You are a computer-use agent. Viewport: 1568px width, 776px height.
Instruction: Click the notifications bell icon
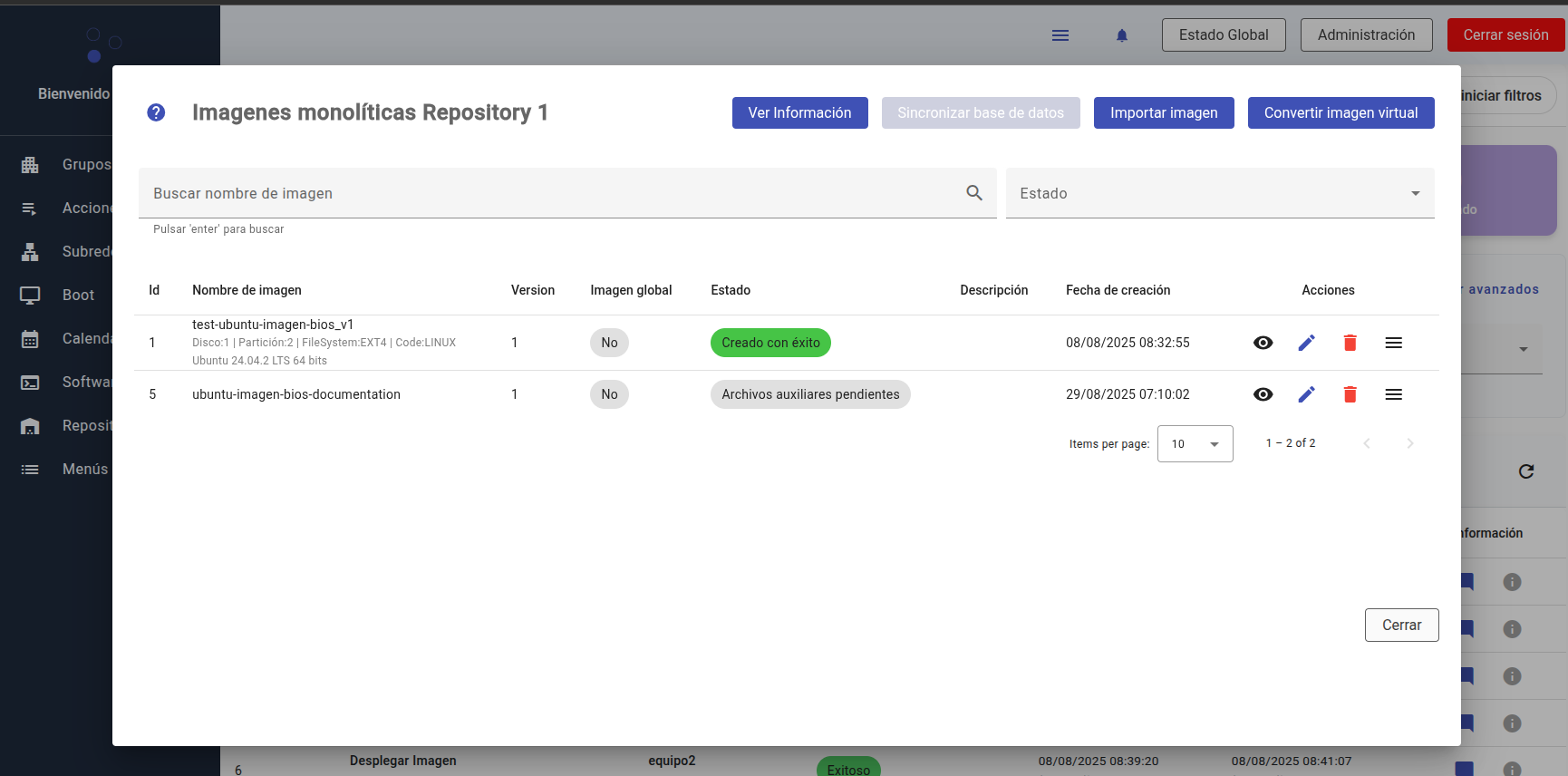(x=1121, y=35)
